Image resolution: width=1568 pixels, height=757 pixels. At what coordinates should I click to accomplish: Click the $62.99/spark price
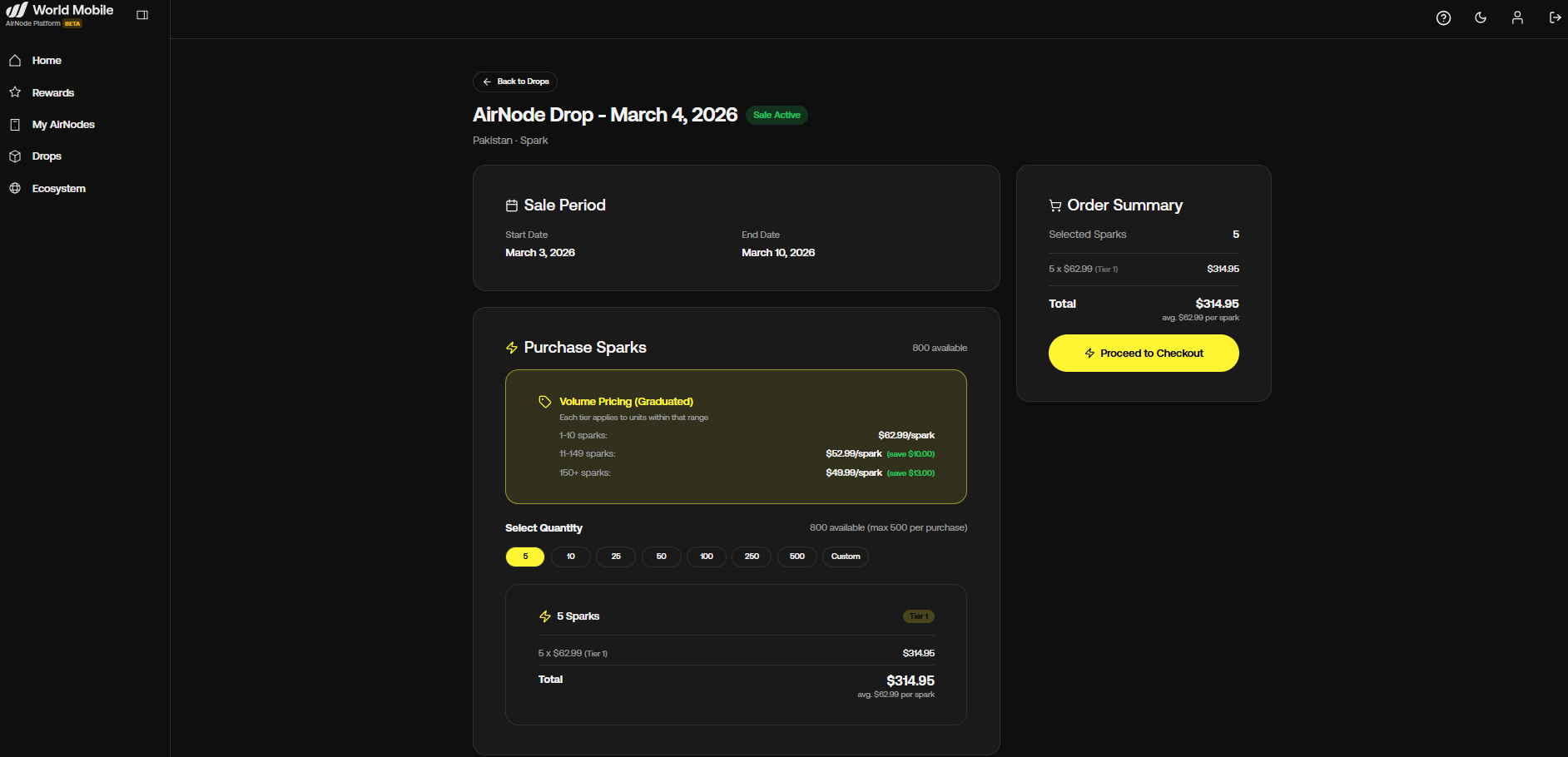pos(906,435)
